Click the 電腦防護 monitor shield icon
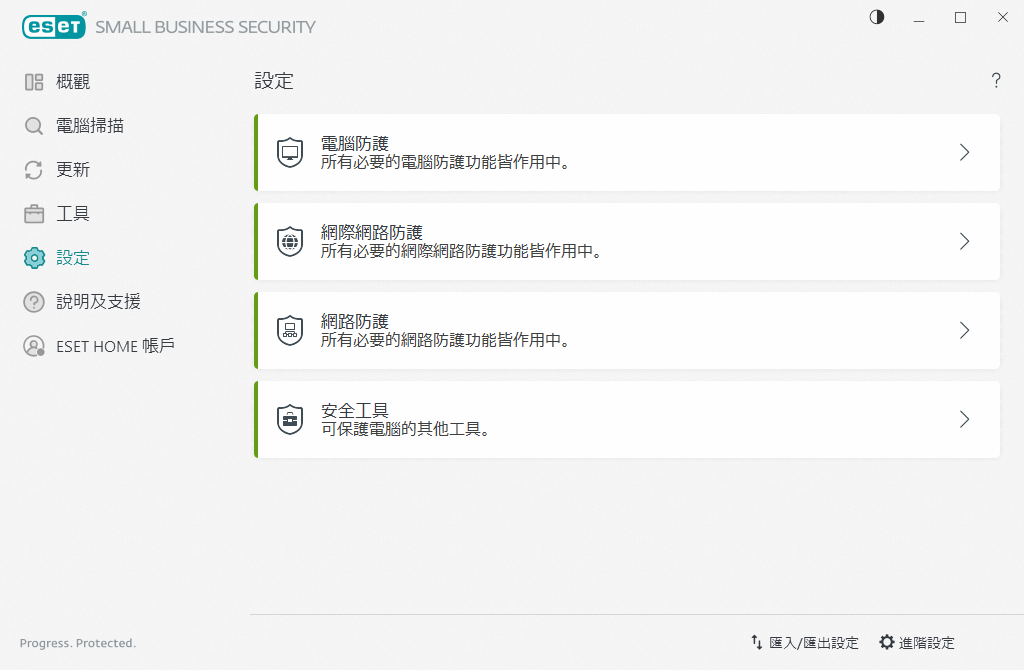 pos(290,153)
